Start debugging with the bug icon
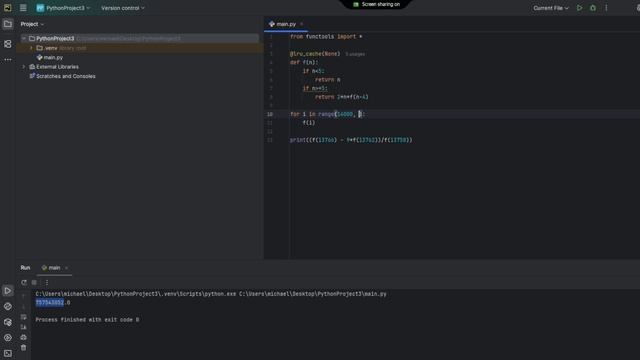Image resolution: width=640 pixels, height=360 pixels. point(593,8)
